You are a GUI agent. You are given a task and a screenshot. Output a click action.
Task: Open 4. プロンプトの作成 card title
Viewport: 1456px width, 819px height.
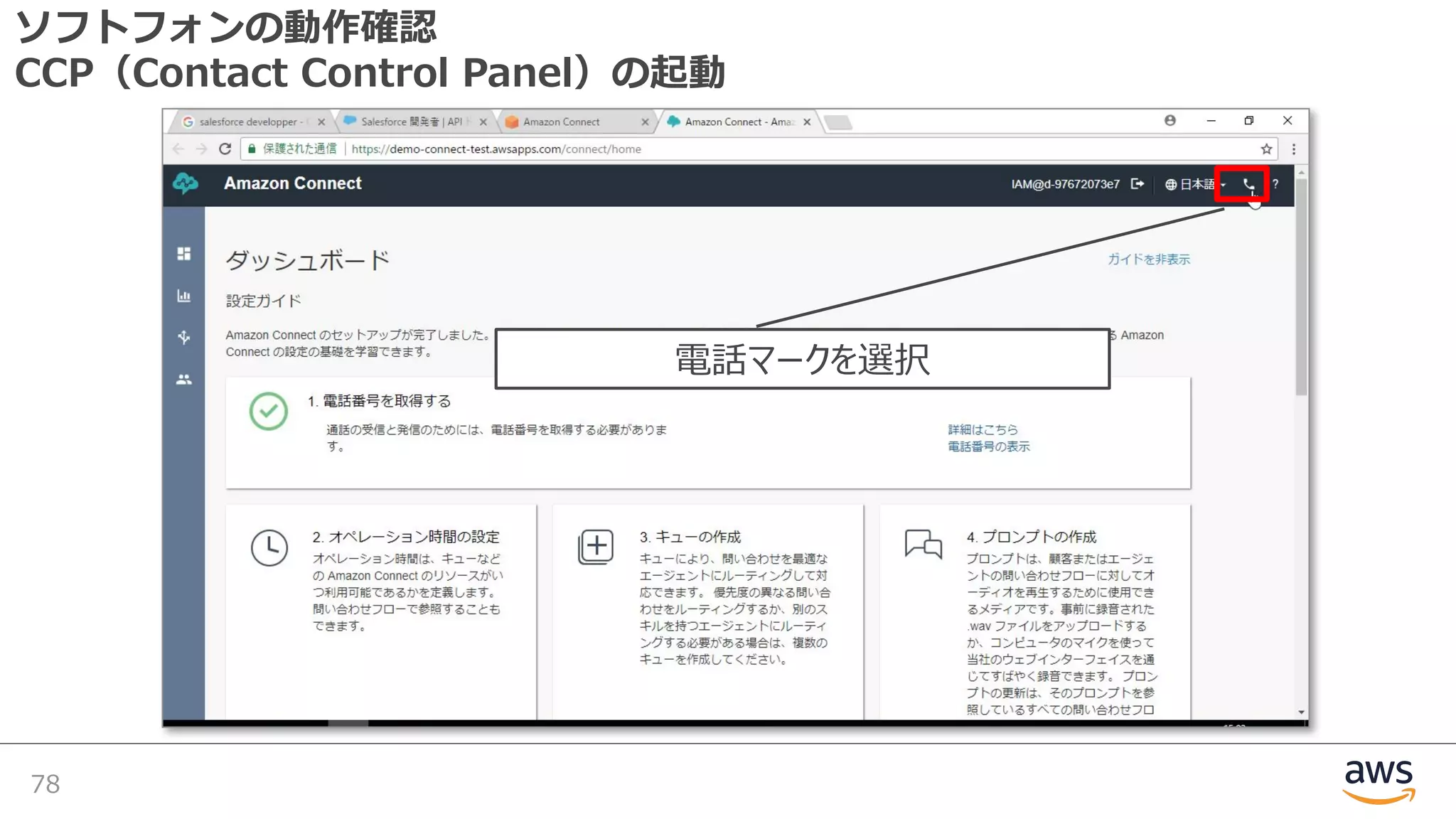[x=1031, y=537]
